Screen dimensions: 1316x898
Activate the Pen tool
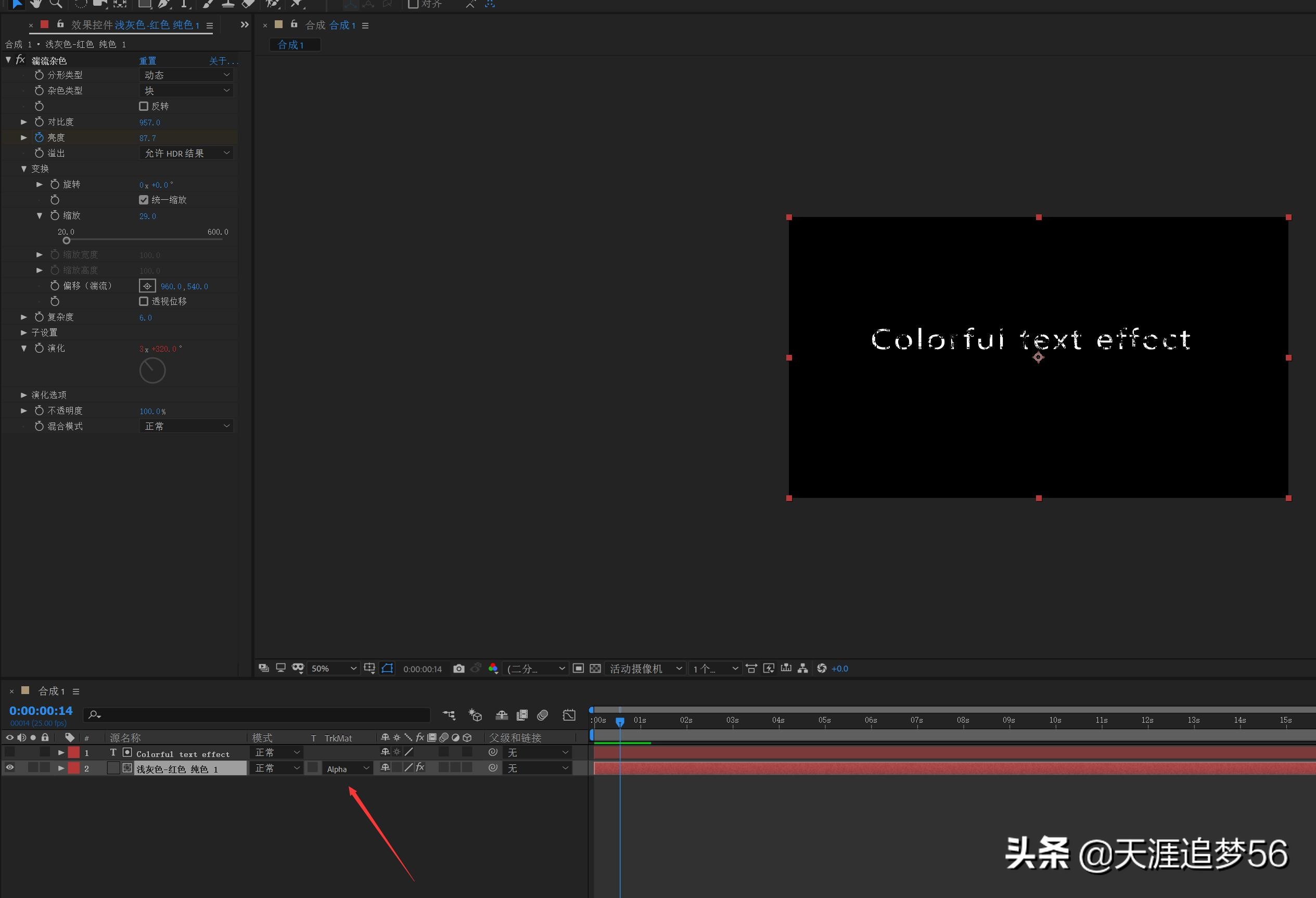(x=165, y=4)
